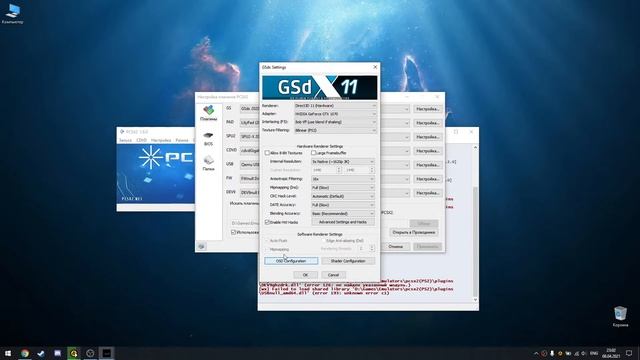Toggle Auto Flush checkbox in software settings

point(267,241)
